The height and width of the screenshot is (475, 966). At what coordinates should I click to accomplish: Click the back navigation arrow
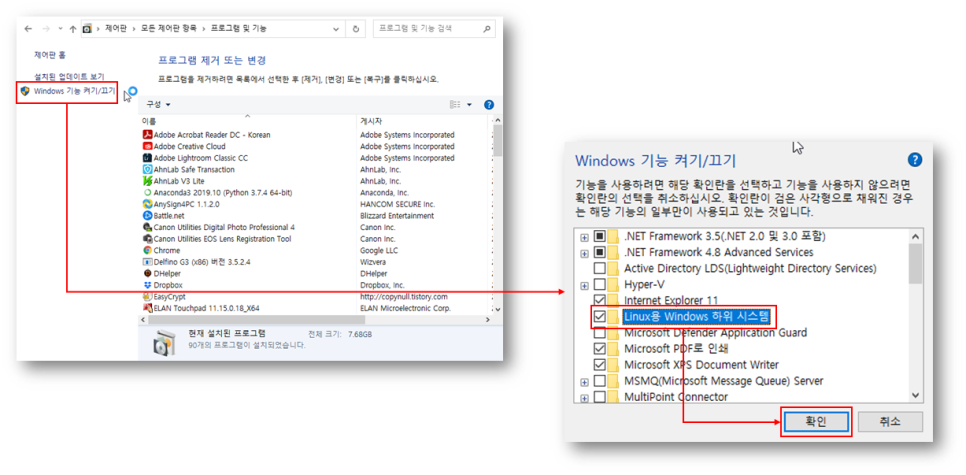tap(28, 29)
